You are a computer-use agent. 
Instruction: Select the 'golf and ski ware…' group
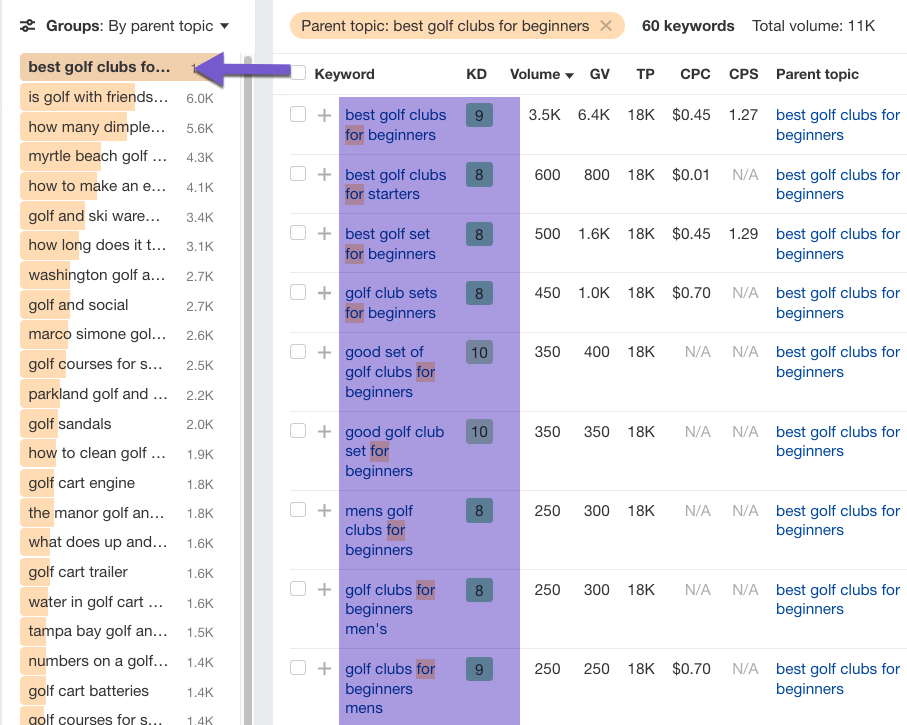[x=120, y=216]
